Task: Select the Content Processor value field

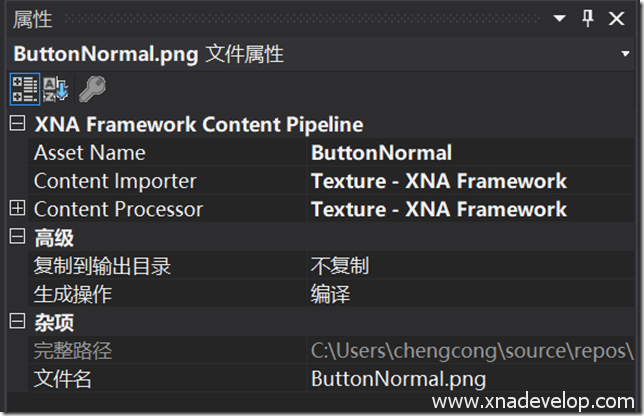Action: click(x=438, y=209)
